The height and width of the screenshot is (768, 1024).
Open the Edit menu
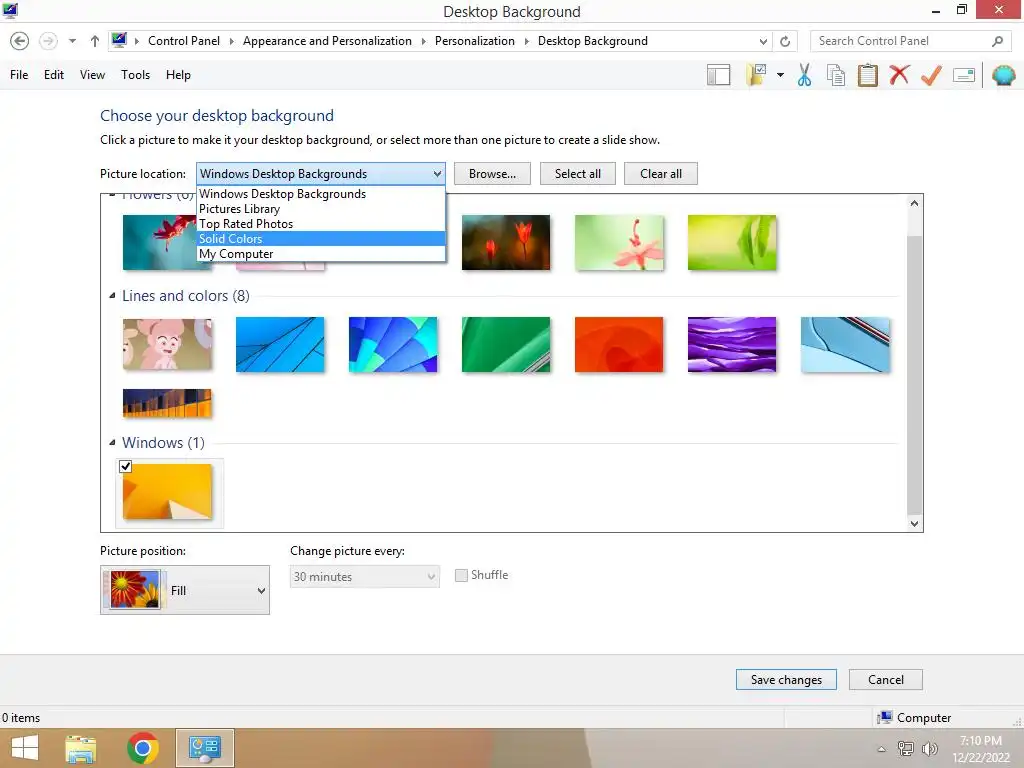click(54, 75)
